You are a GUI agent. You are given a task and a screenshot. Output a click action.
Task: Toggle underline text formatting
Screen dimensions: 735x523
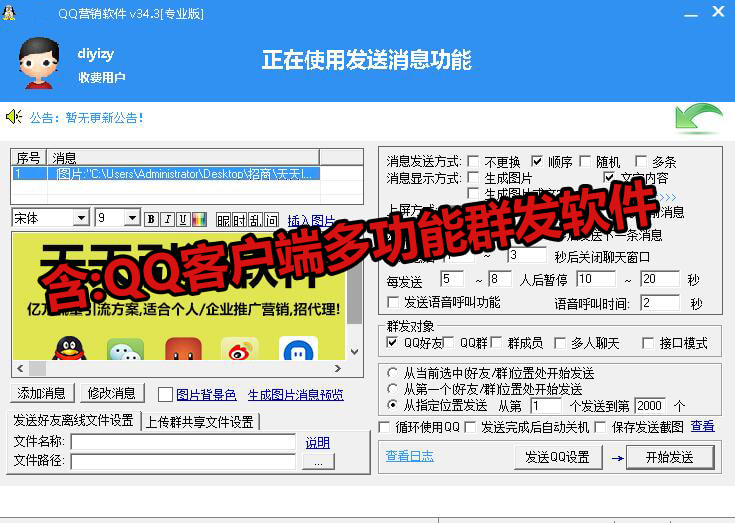[183, 219]
